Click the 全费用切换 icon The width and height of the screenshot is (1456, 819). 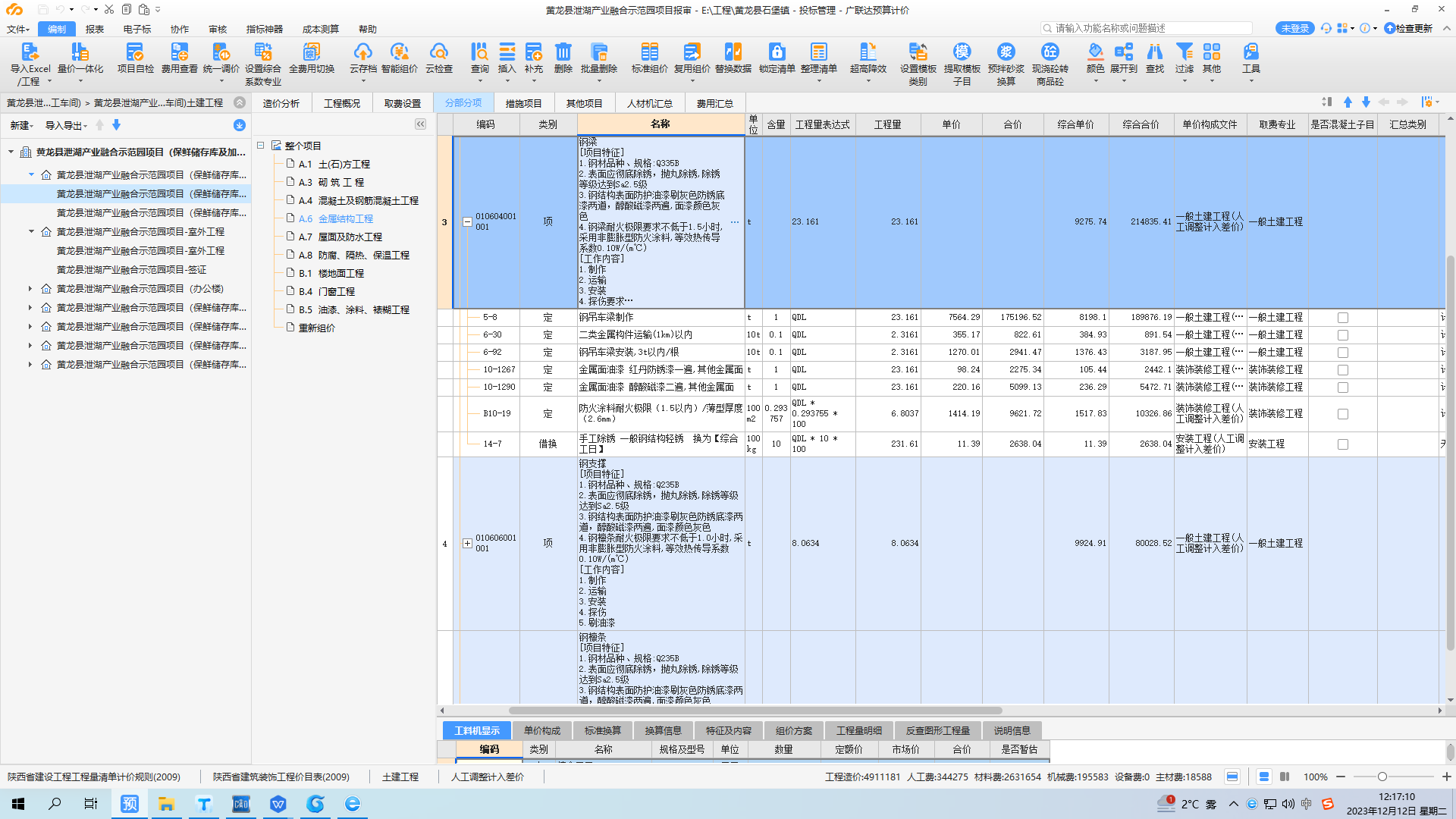[x=311, y=52]
